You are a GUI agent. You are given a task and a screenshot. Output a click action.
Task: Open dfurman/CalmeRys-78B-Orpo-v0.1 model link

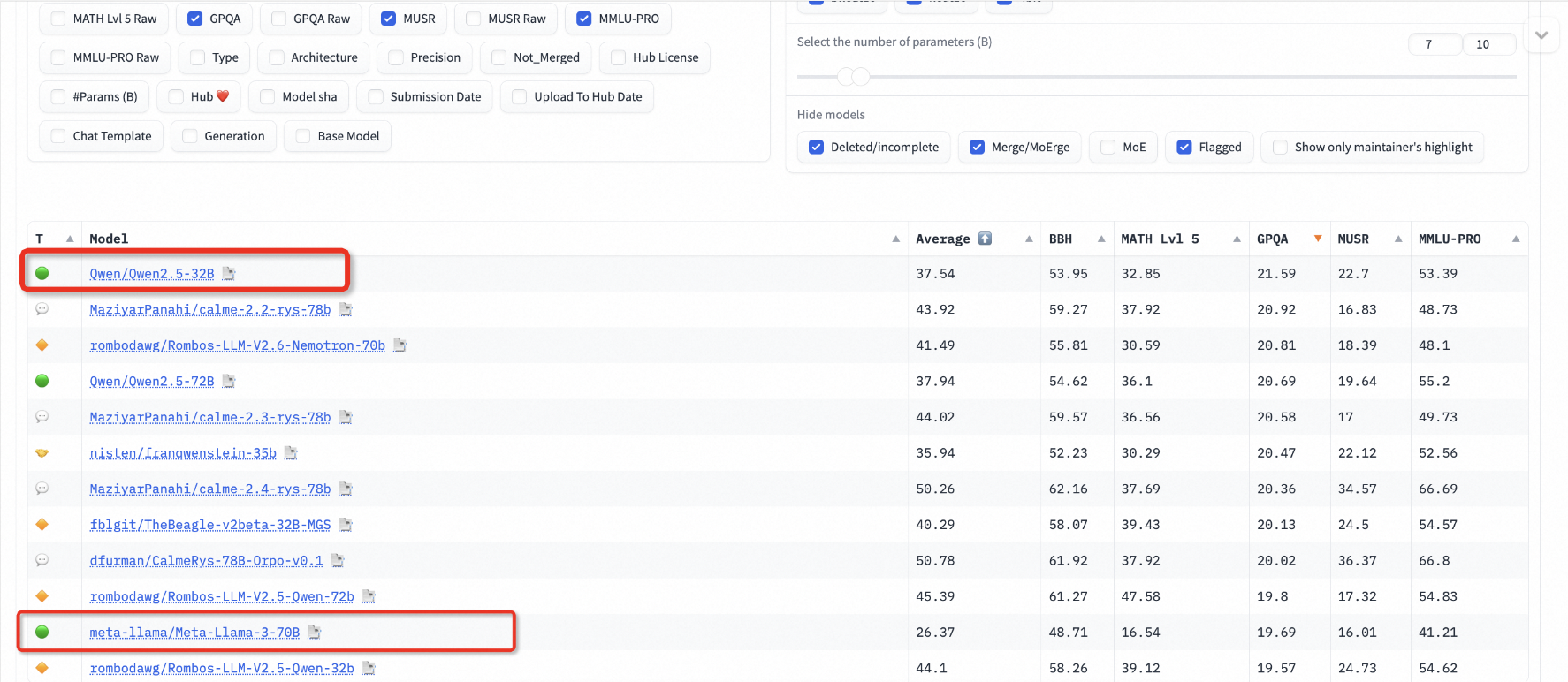coord(206,560)
